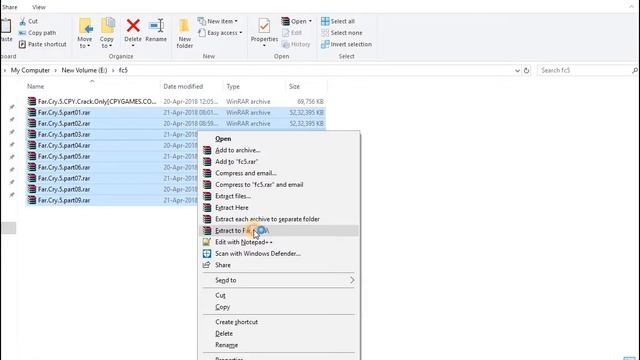Click the ribbon History button
This screenshot has width=640, height=360.
[296, 44]
